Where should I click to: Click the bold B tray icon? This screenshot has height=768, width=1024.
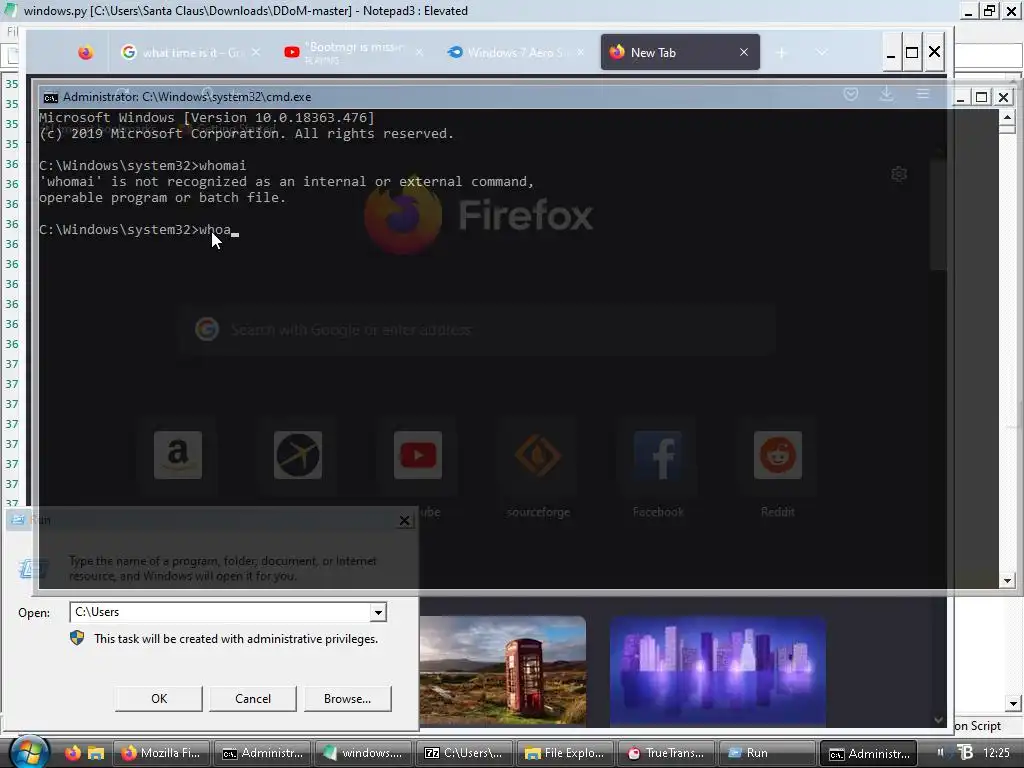(965, 752)
